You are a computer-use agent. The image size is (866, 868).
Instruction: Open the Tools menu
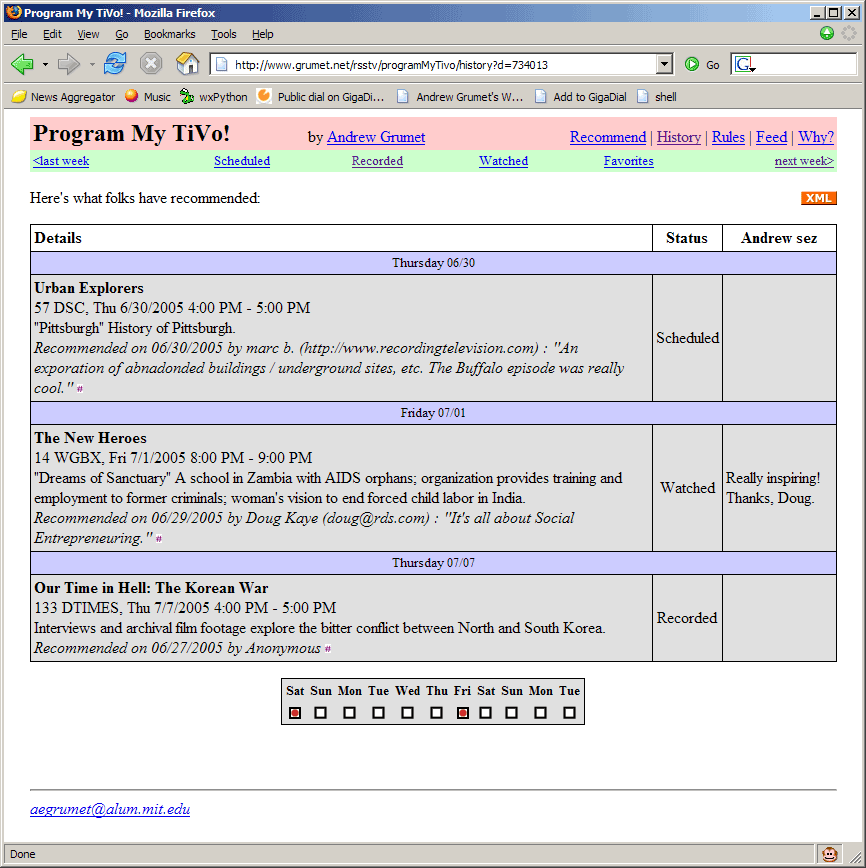(223, 34)
